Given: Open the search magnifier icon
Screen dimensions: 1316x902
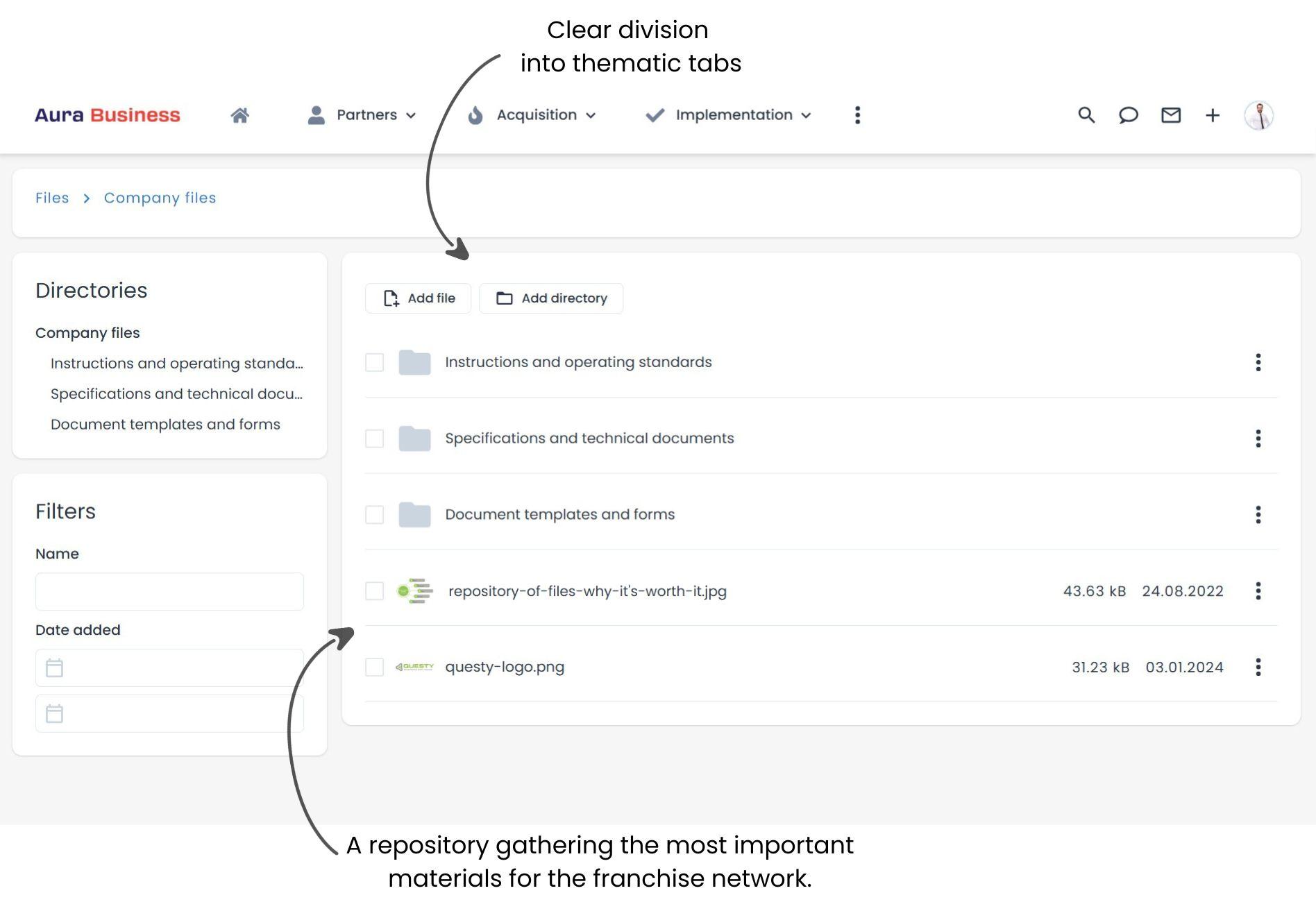Looking at the screenshot, I should (x=1086, y=115).
